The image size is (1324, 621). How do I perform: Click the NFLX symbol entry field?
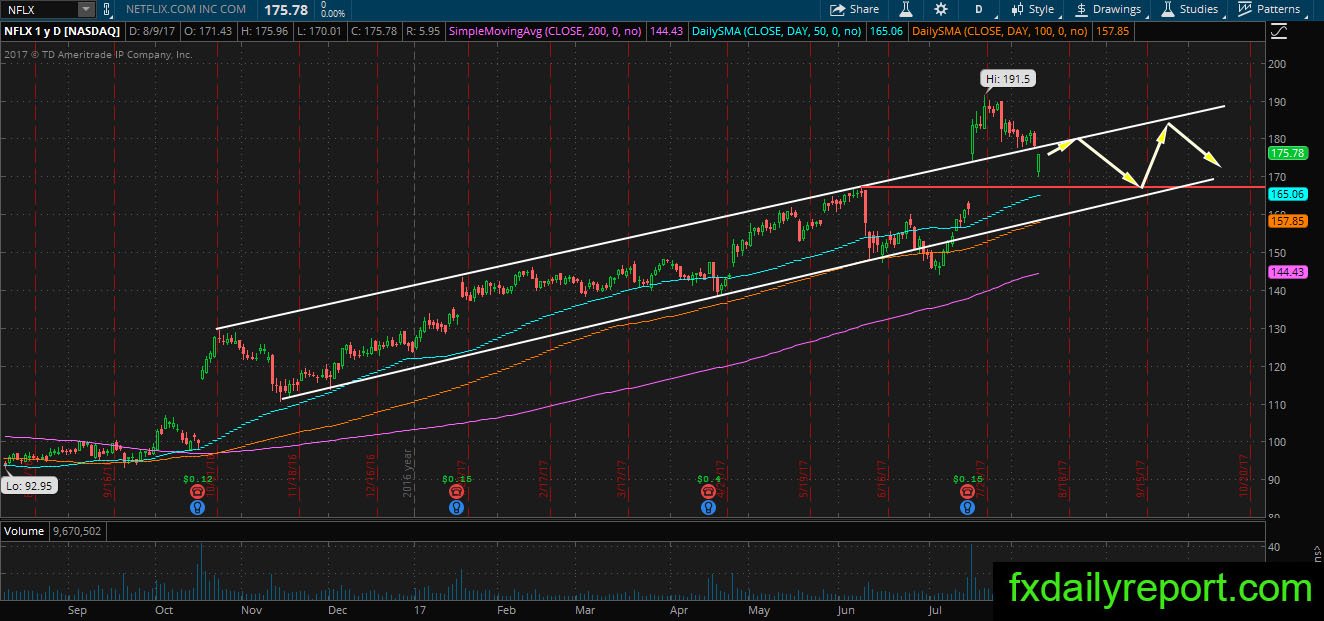pos(40,9)
